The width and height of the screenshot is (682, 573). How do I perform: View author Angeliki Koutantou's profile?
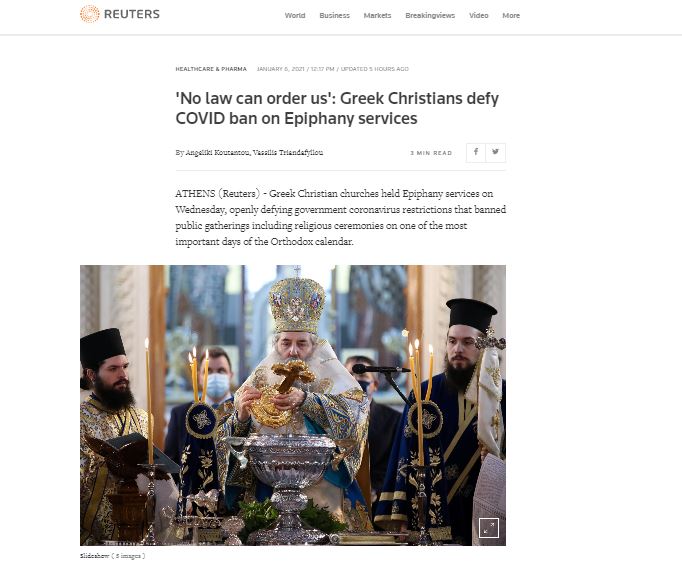(217, 153)
